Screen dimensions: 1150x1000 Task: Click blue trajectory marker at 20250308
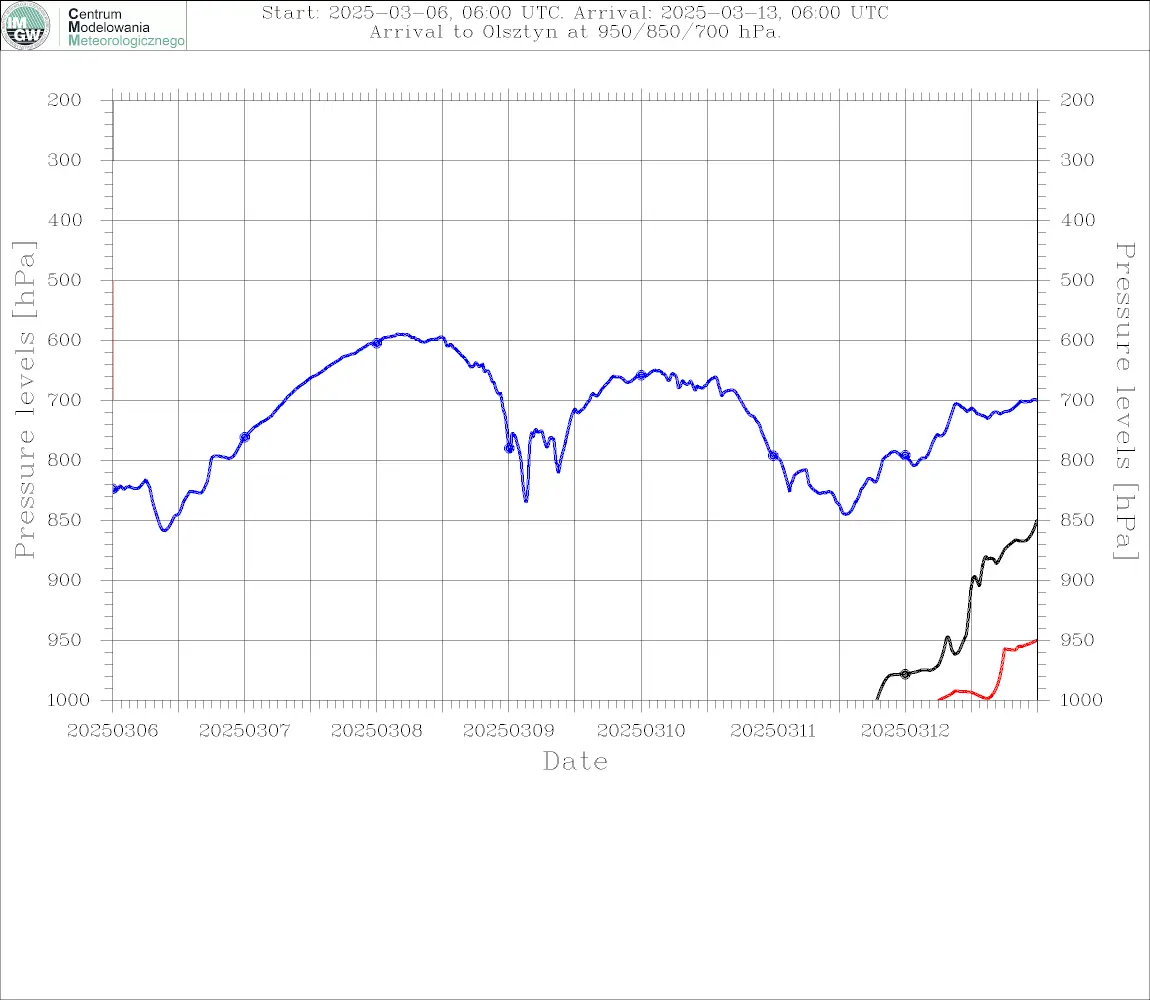coord(377,343)
